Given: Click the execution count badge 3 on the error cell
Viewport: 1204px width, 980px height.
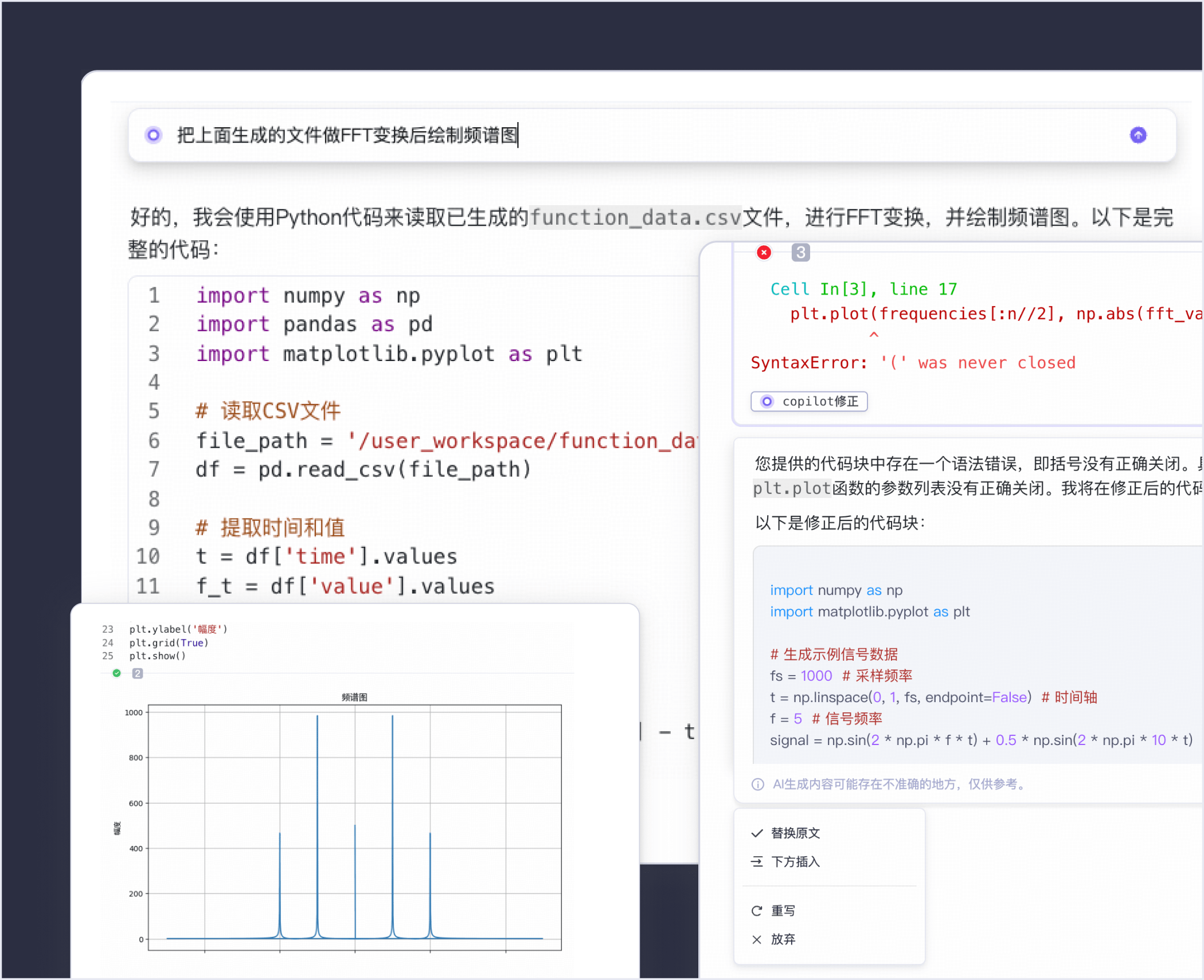Looking at the screenshot, I should click(800, 252).
